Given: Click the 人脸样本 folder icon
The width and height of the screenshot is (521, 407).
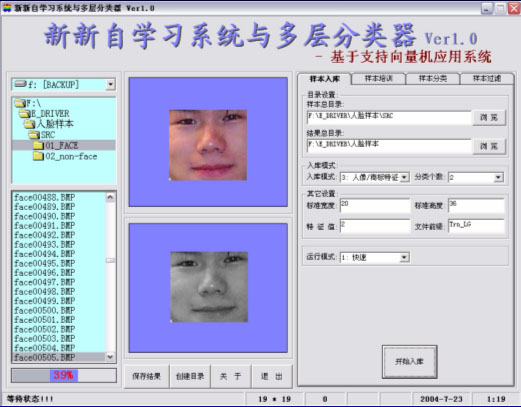Looking at the screenshot, I should click(29, 124).
